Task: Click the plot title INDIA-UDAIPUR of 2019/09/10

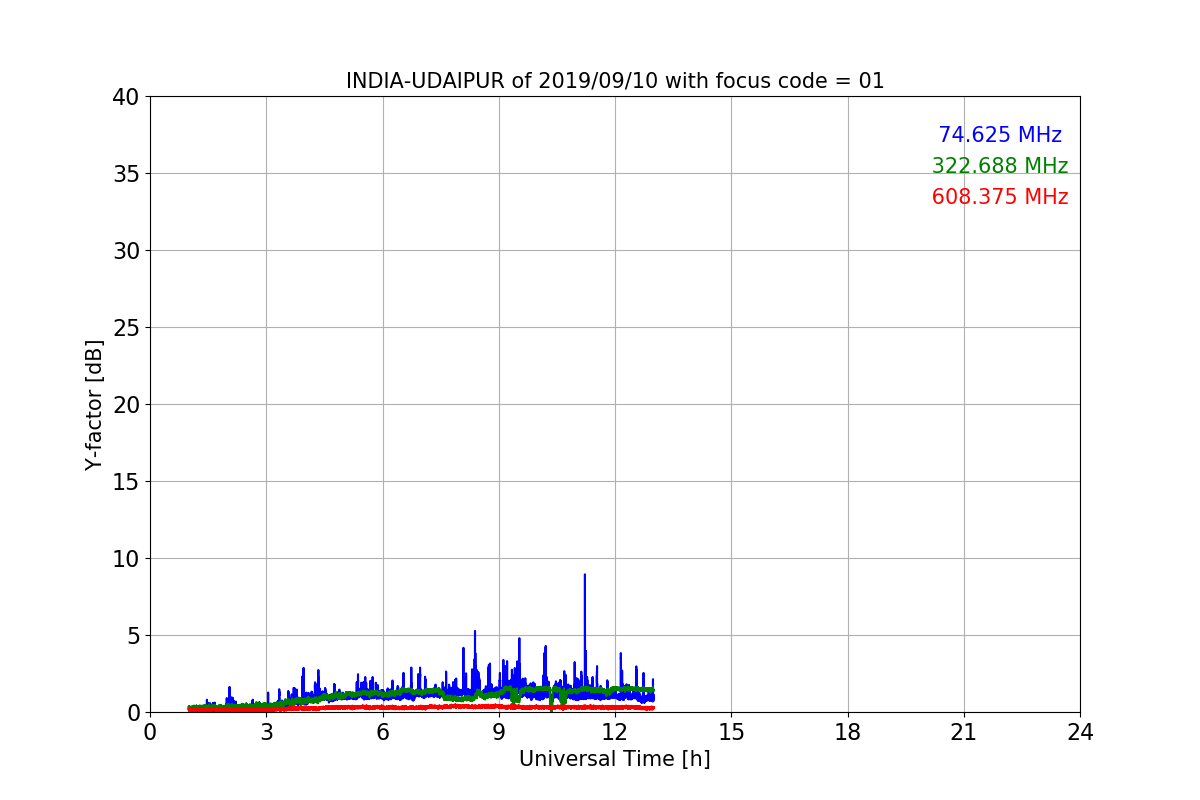Action: tap(615, 81)
